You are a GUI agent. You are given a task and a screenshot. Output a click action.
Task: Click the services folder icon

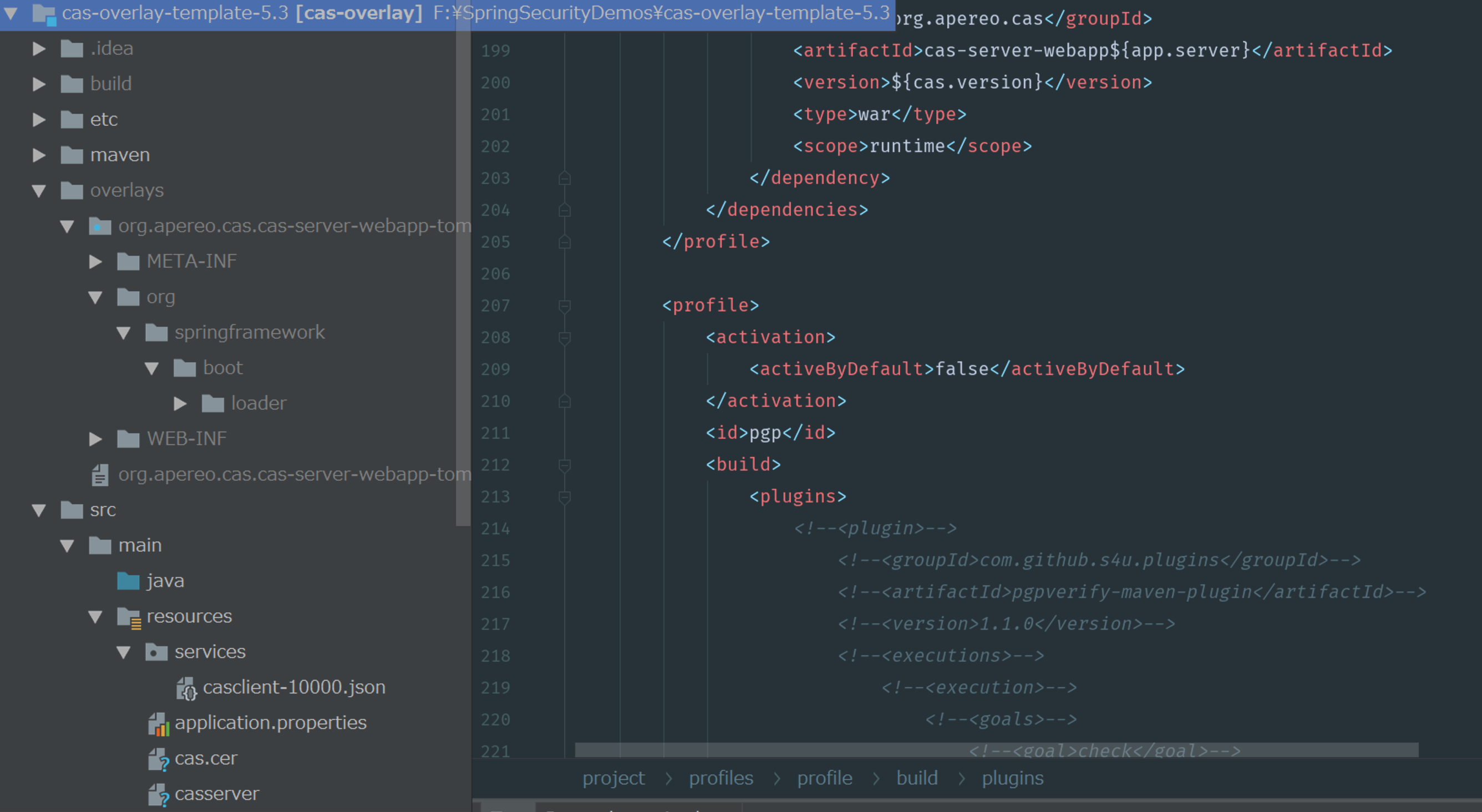point(156,652)
